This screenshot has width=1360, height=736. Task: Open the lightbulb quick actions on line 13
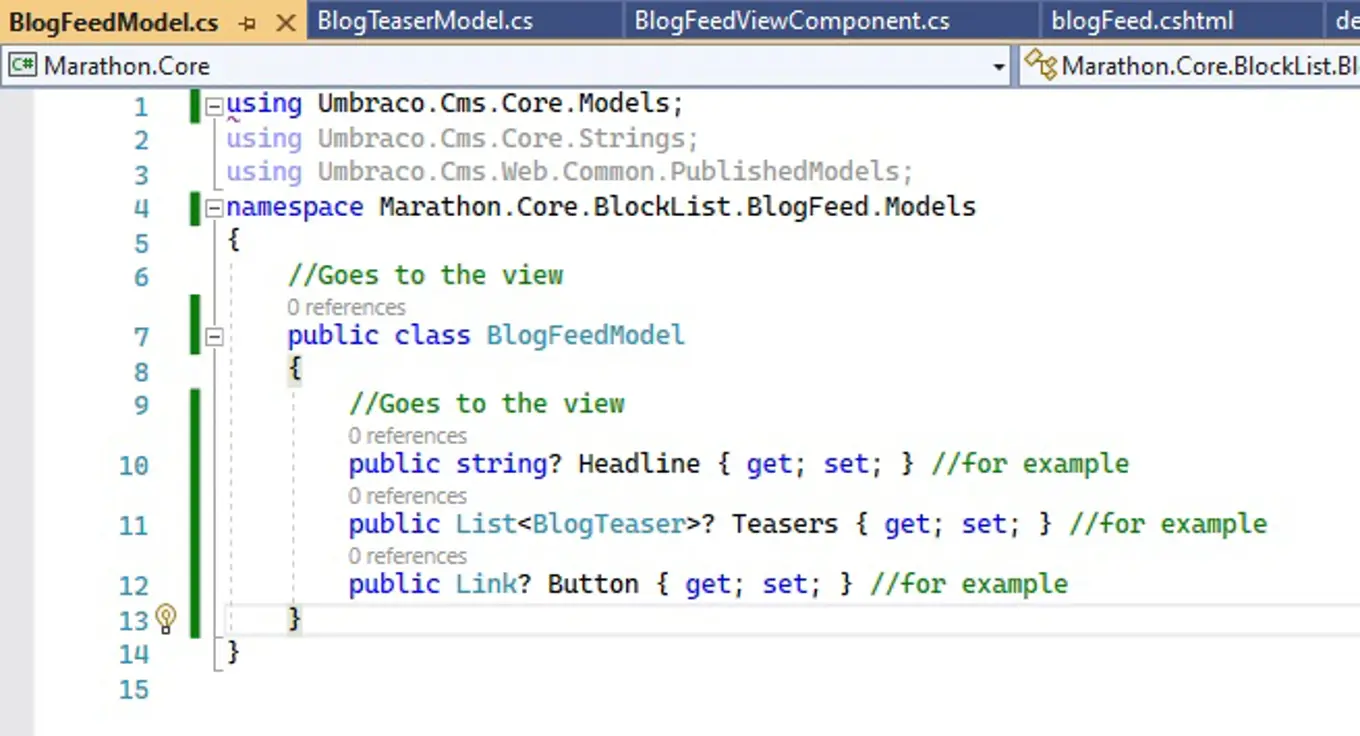[x=166, y=618]
